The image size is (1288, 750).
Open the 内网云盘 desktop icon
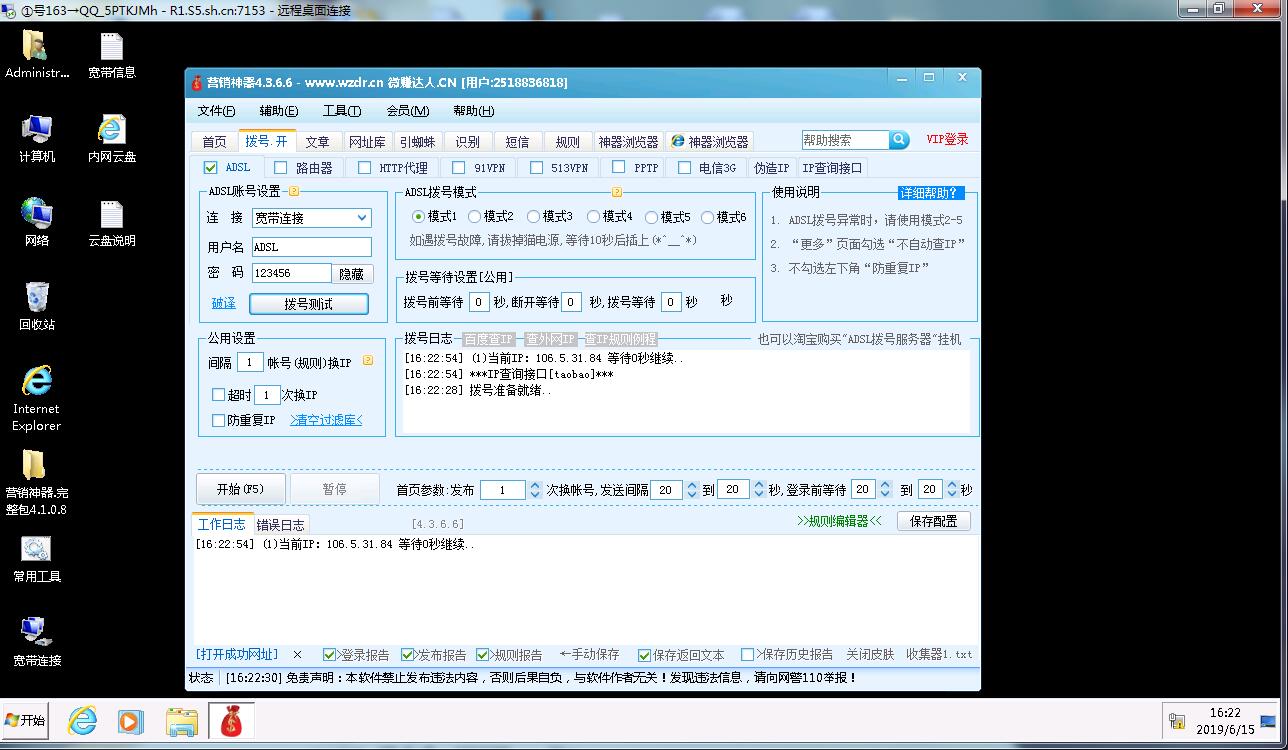point(112,130)
